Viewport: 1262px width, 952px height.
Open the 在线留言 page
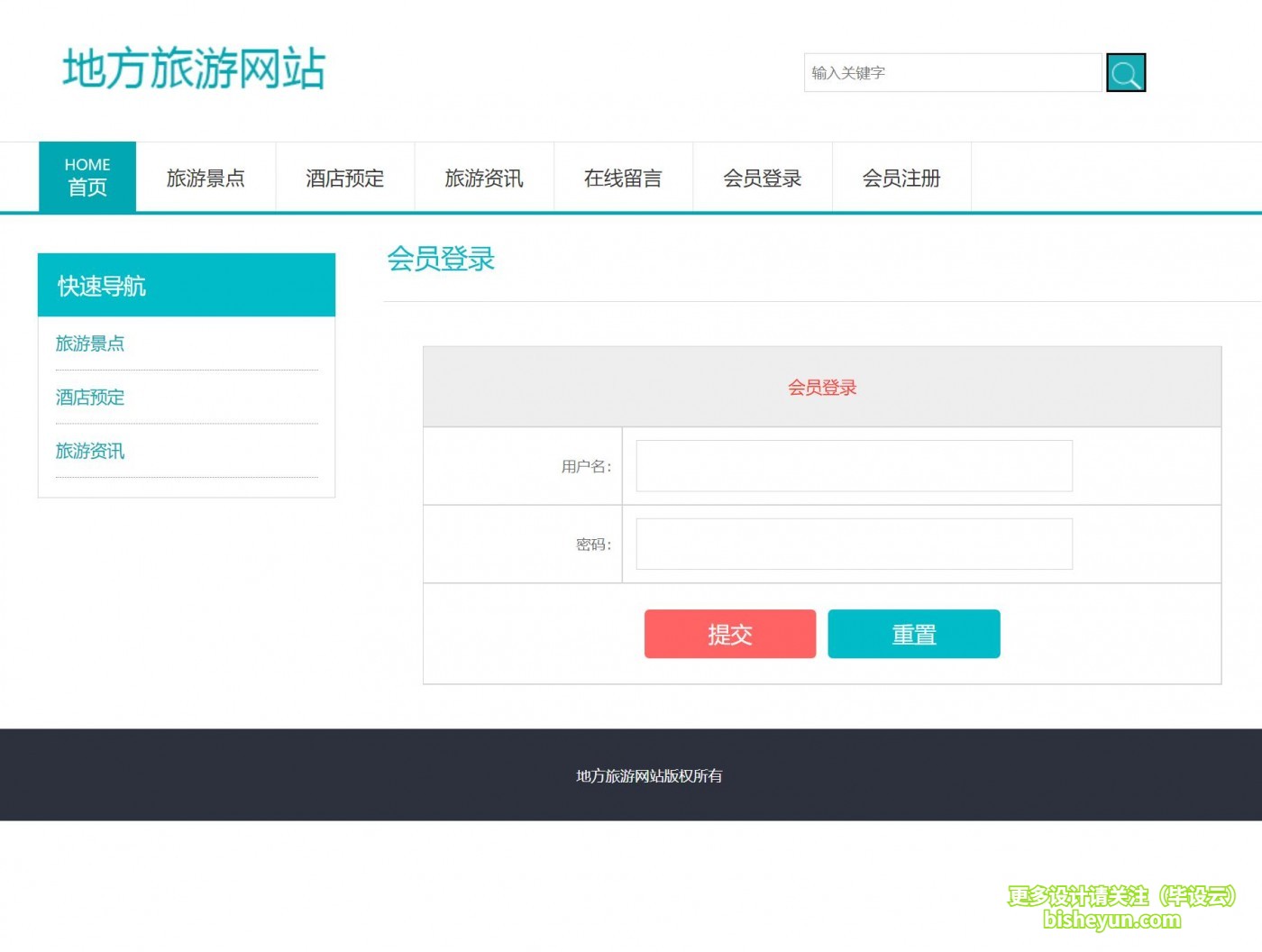[x=623, y=178]
